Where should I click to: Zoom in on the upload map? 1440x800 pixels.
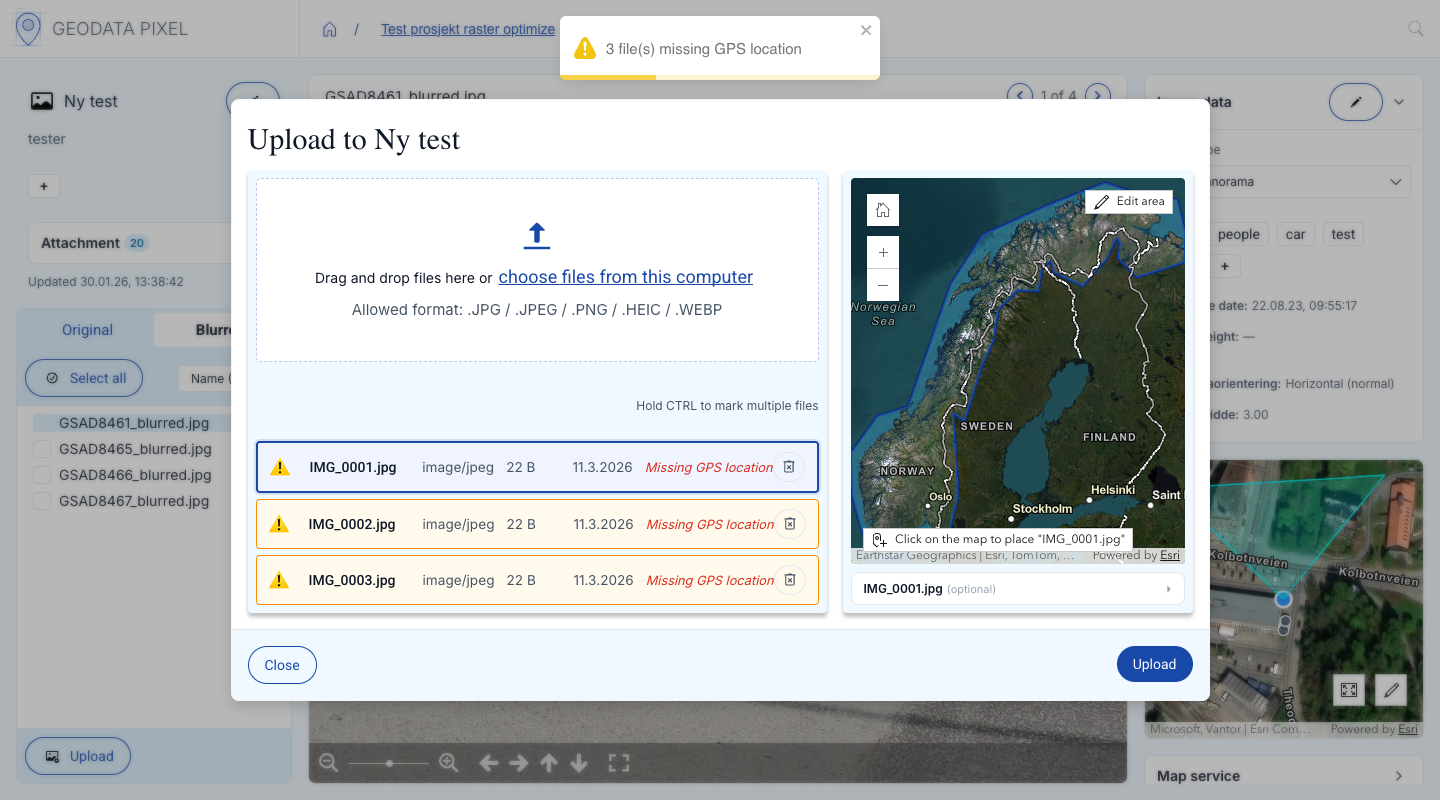(x=883, y=253)
